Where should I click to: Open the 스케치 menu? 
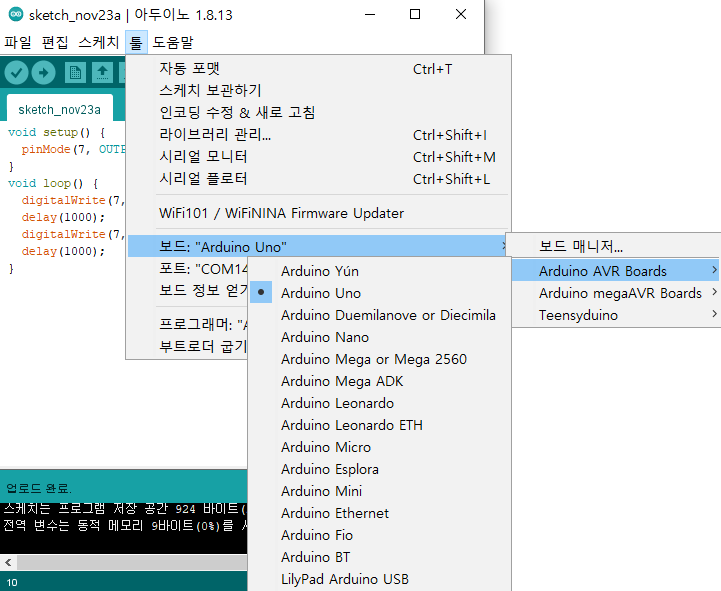click(98, 42)
